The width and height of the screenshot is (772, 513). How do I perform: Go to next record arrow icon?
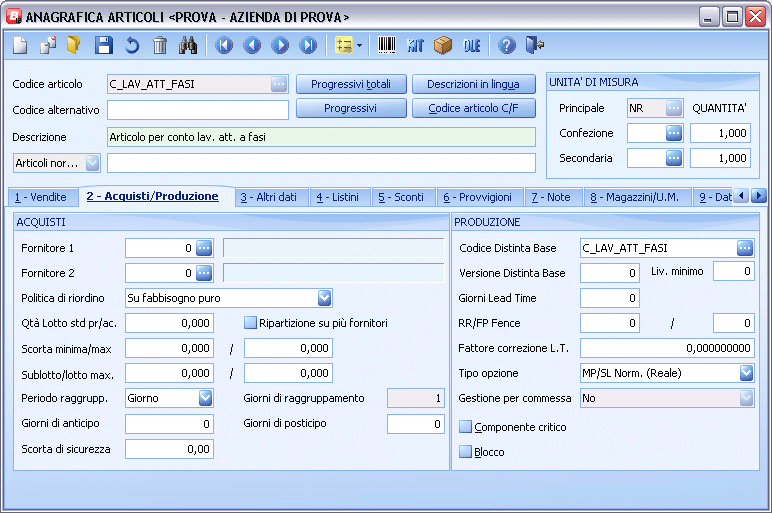pos(281,45)
